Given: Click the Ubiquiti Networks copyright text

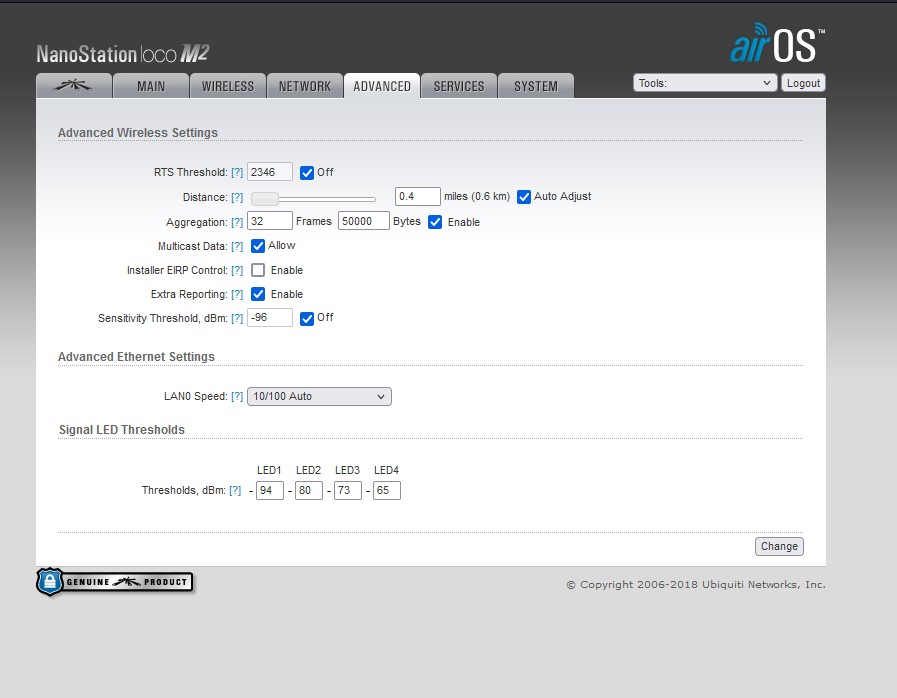Looking at the screenshot, I should pos(696,584).
